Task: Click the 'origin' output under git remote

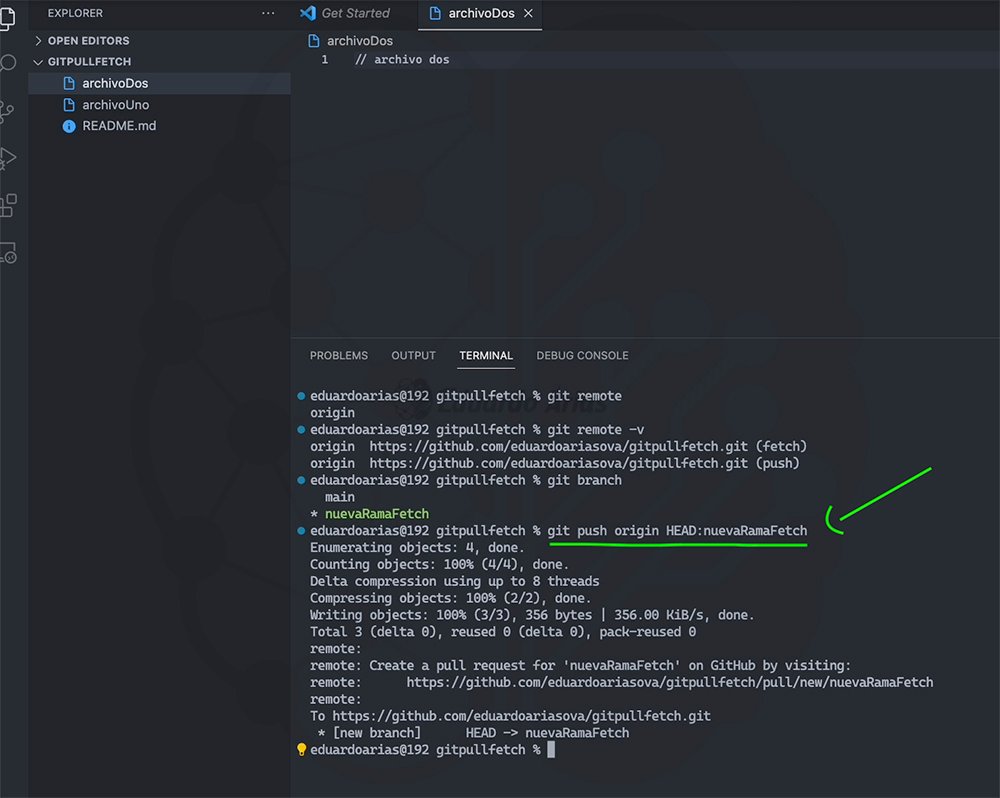Action: point(332,413)
